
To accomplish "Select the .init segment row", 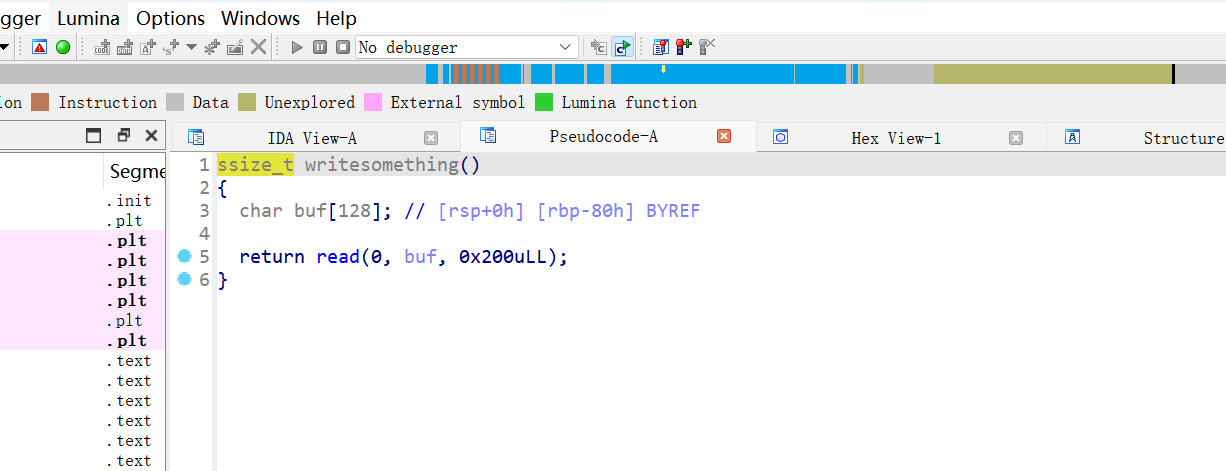I will pos(83,201).
